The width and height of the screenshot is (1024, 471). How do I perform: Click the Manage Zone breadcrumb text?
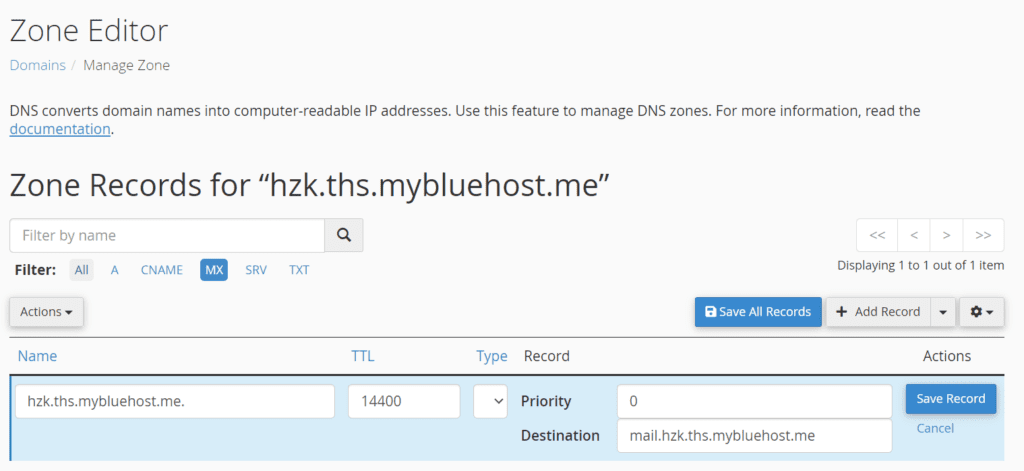tap(127, 65)
